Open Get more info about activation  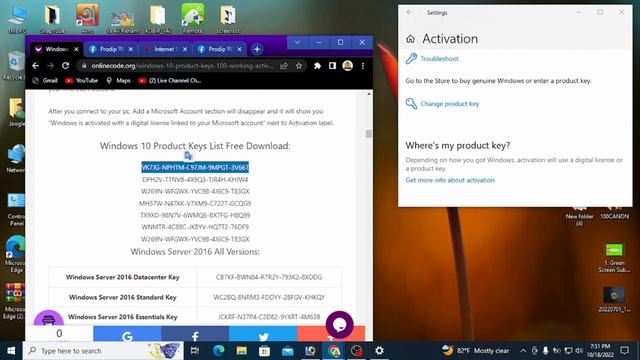(x=450, y=180)
